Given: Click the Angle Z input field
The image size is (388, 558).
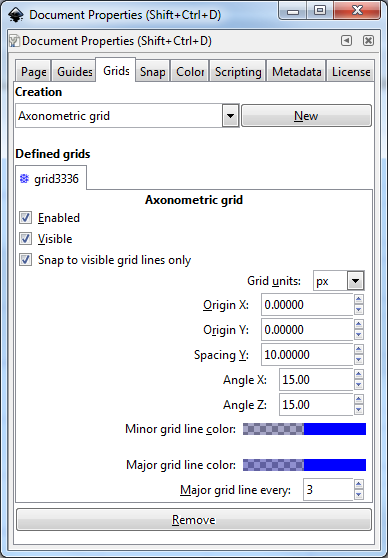Looking at the screenshot, I should click(x=316, y=404).
